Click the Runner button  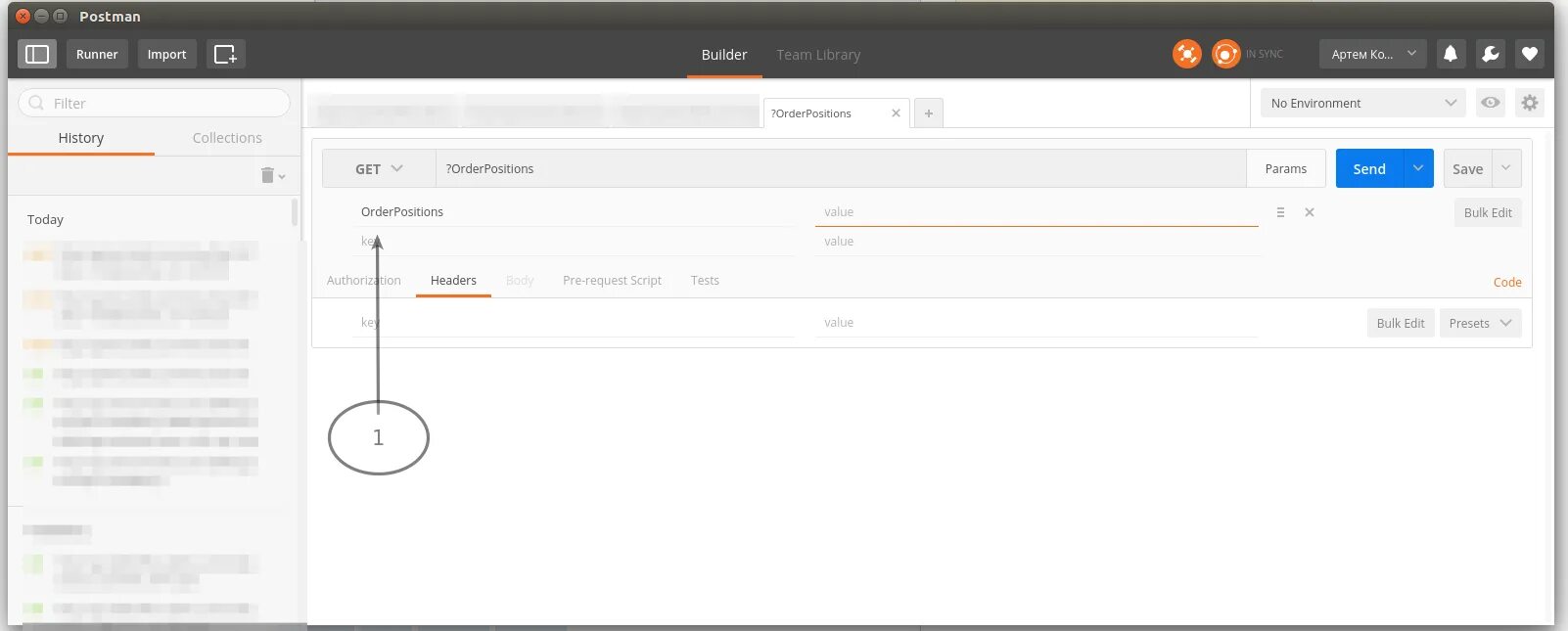point(97,54)
